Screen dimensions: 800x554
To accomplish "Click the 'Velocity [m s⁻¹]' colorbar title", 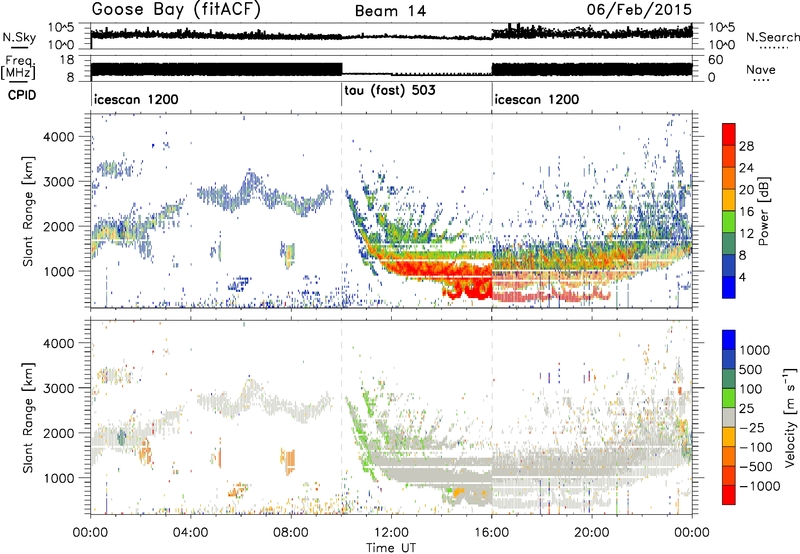I will (790, 417).
